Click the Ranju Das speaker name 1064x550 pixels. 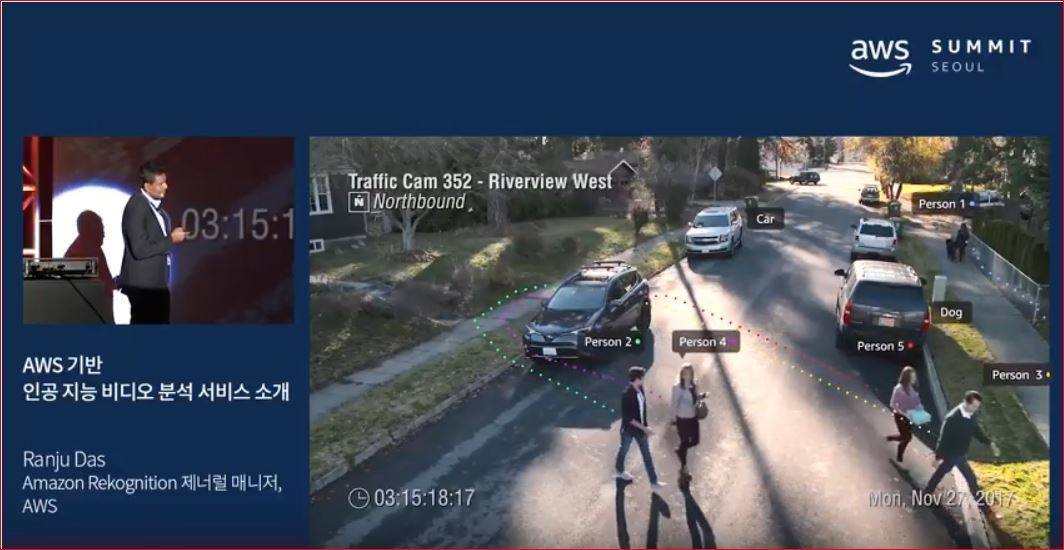tap(63, 460)
